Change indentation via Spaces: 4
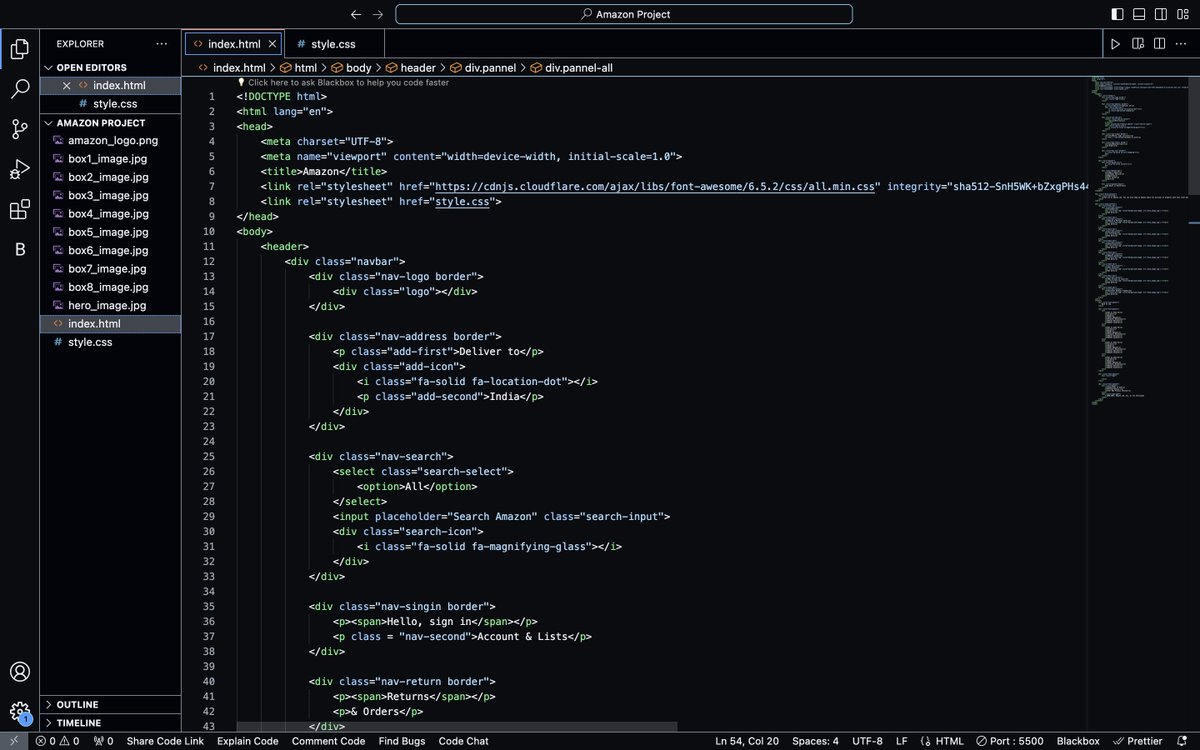Screen dimensions: 1200x750 [x=815, y=741]
